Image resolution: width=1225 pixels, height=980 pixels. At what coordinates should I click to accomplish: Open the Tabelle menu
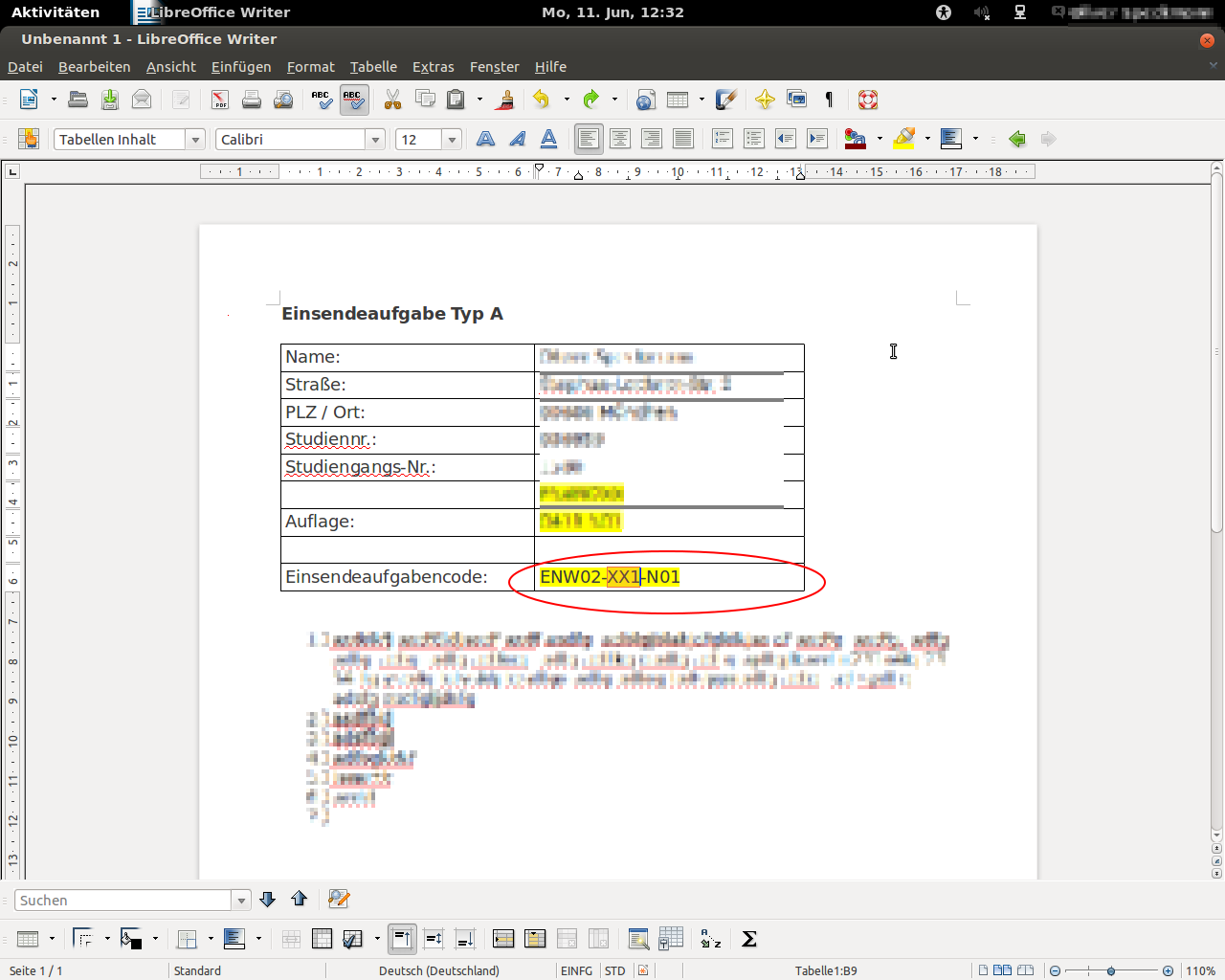[373, 67]
